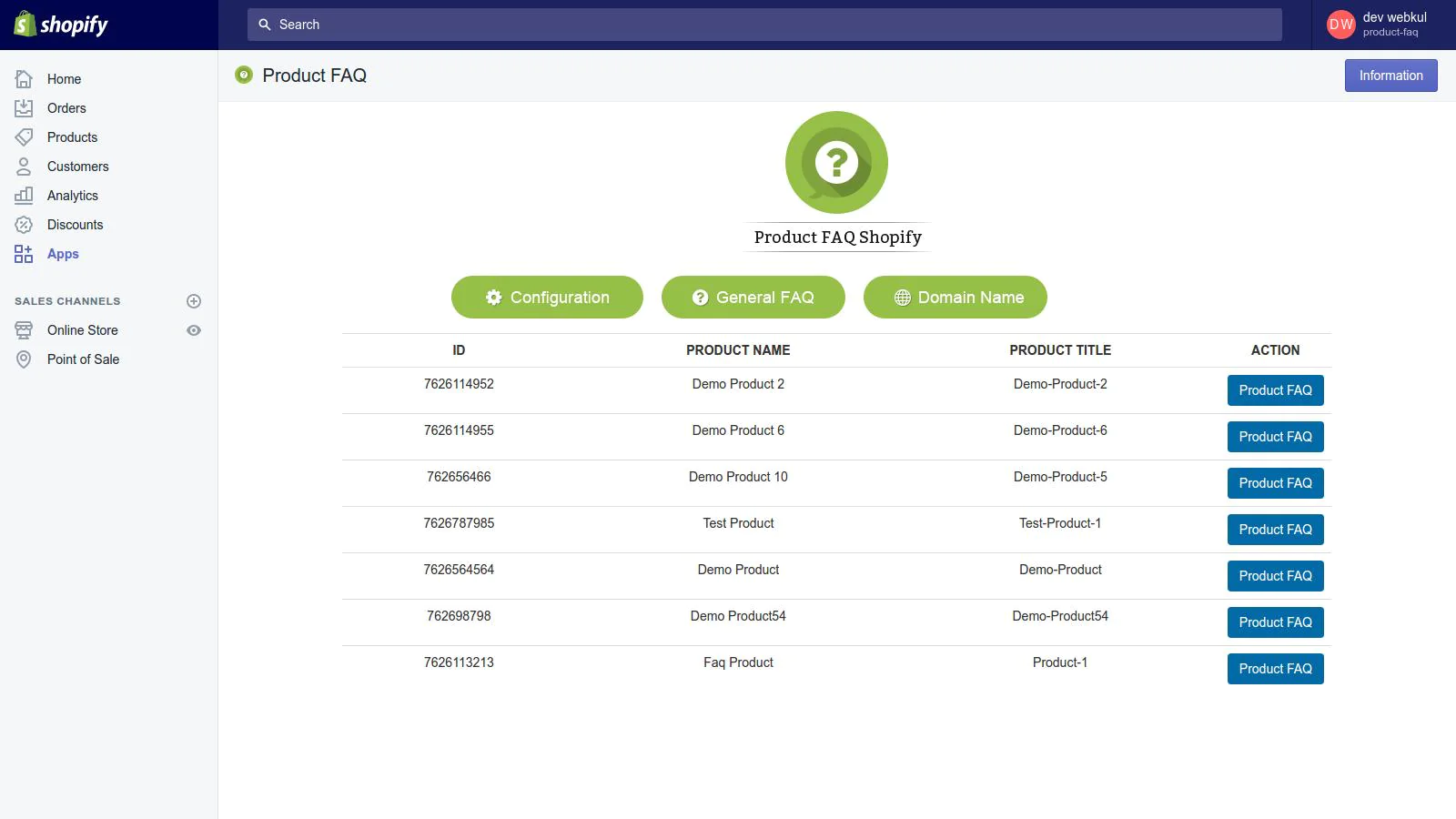
Task: Open Product FAQ for Demo Product 6
Action: point(1276,437)
